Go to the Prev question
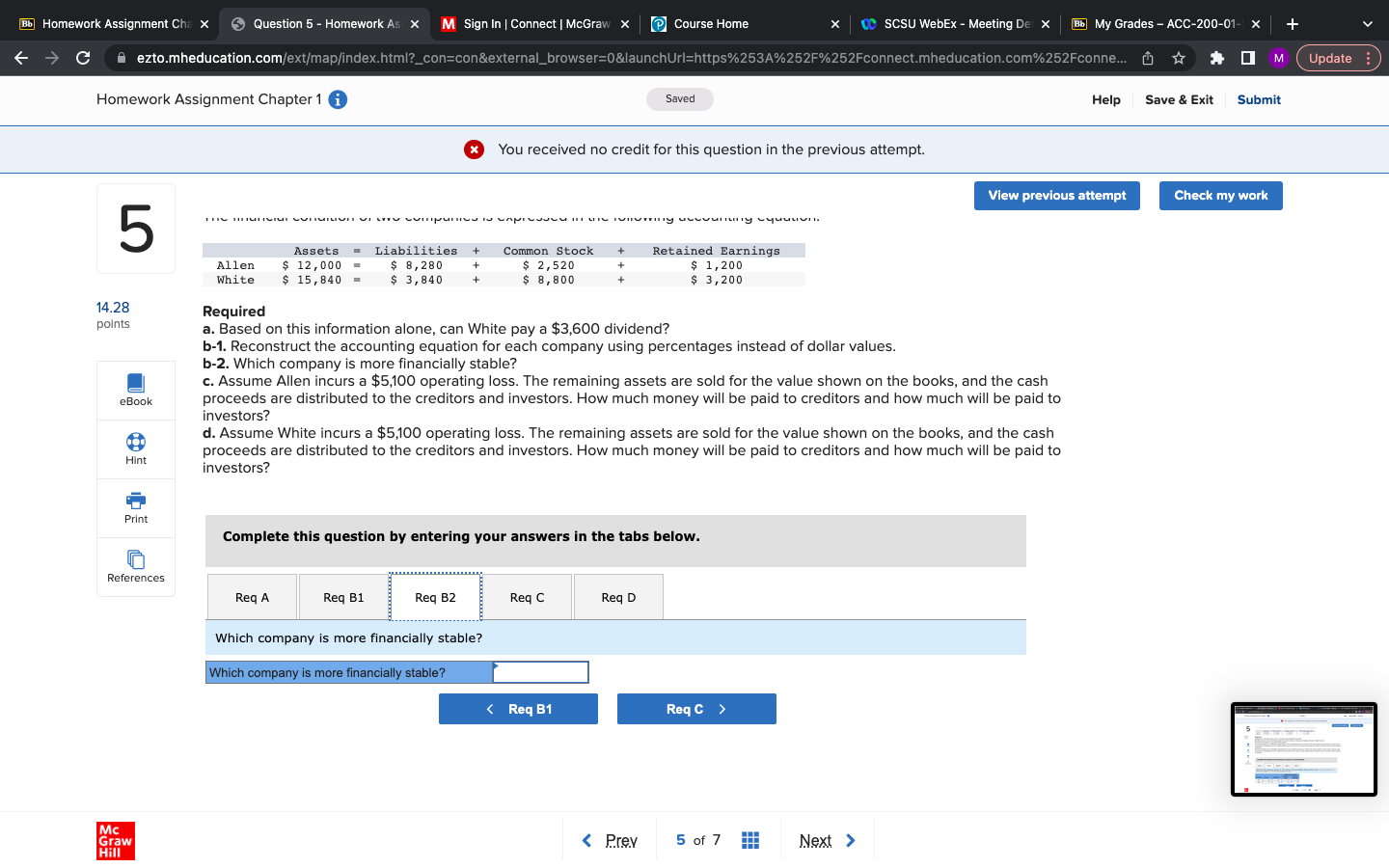 pyautogui.click(x=610, y=840)
